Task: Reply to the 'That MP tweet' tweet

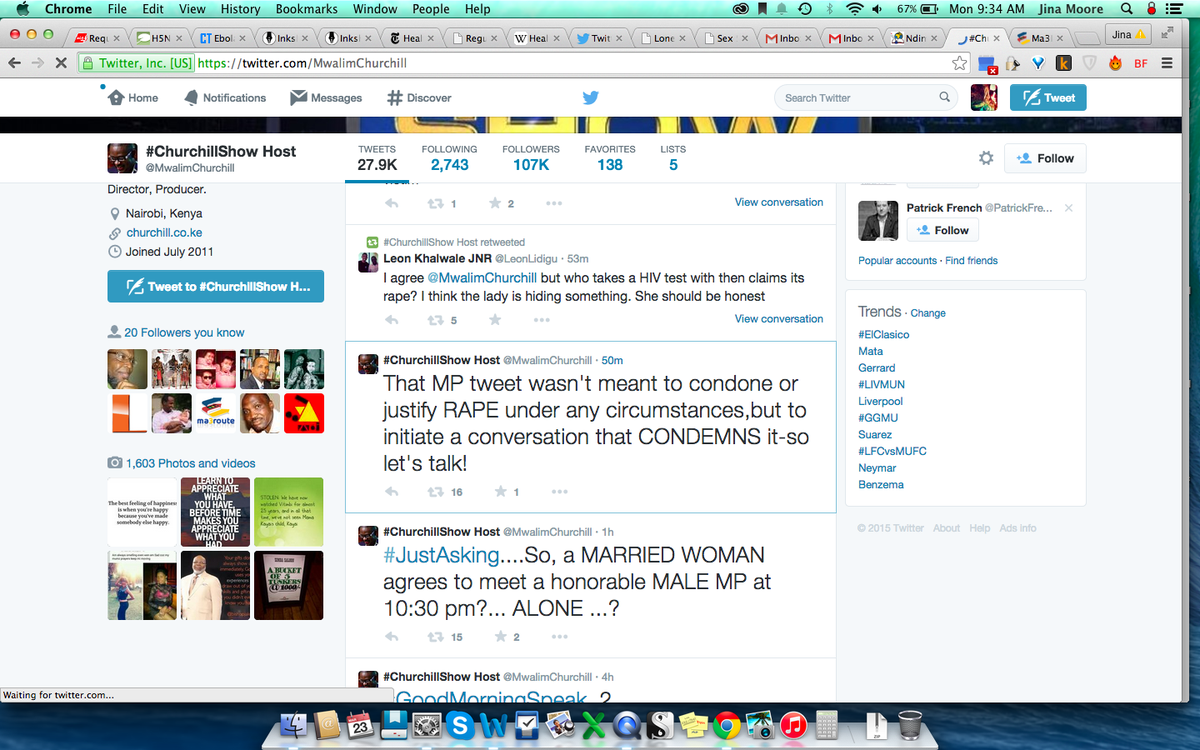Action: pyautogui.click(x=392, y=492)
